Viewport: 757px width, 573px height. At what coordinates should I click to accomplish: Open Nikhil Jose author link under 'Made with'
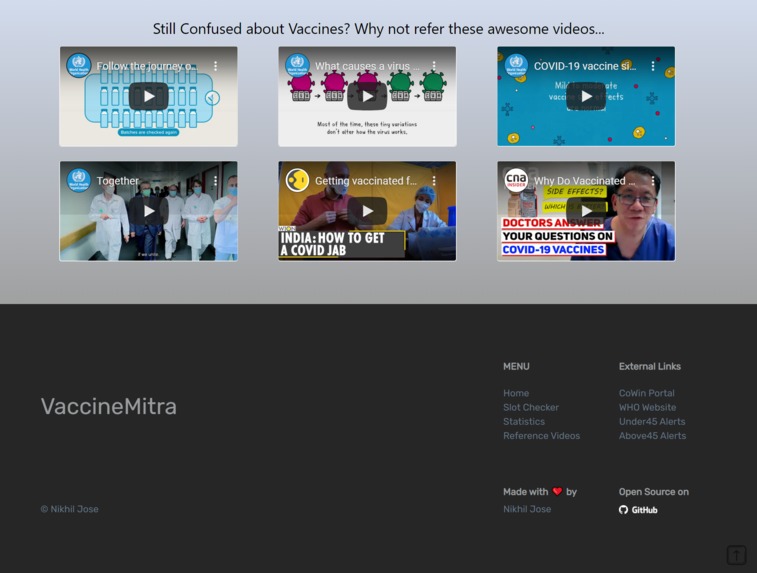(527, 509)
